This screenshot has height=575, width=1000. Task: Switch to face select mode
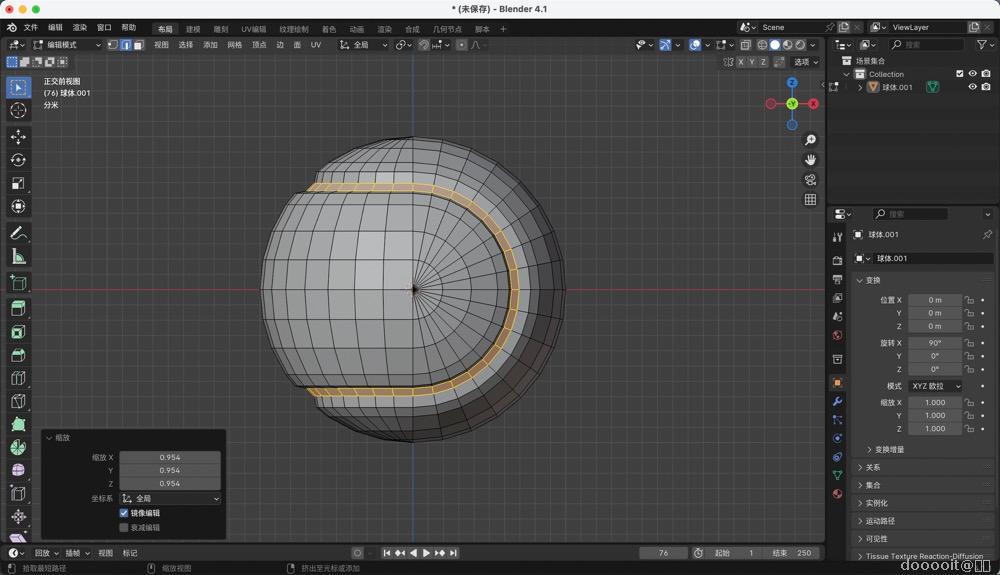[138, 45]
